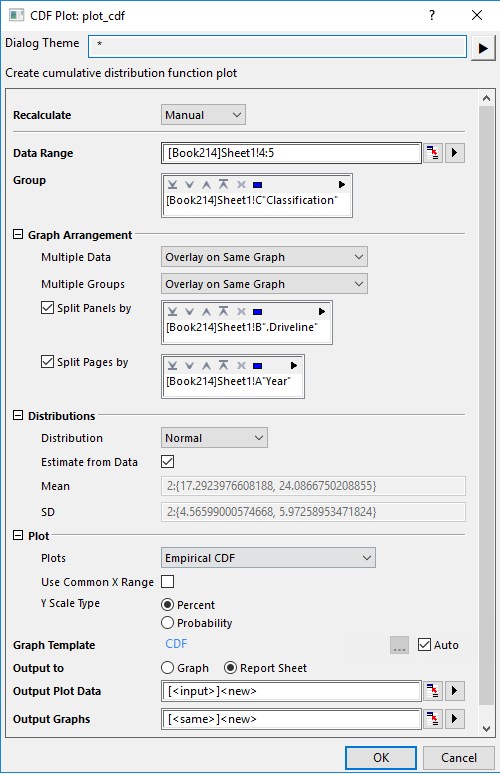Uncheck the Auto graph template checkbox
Viewport: 500px width, 774px height.
coord(424,645)
